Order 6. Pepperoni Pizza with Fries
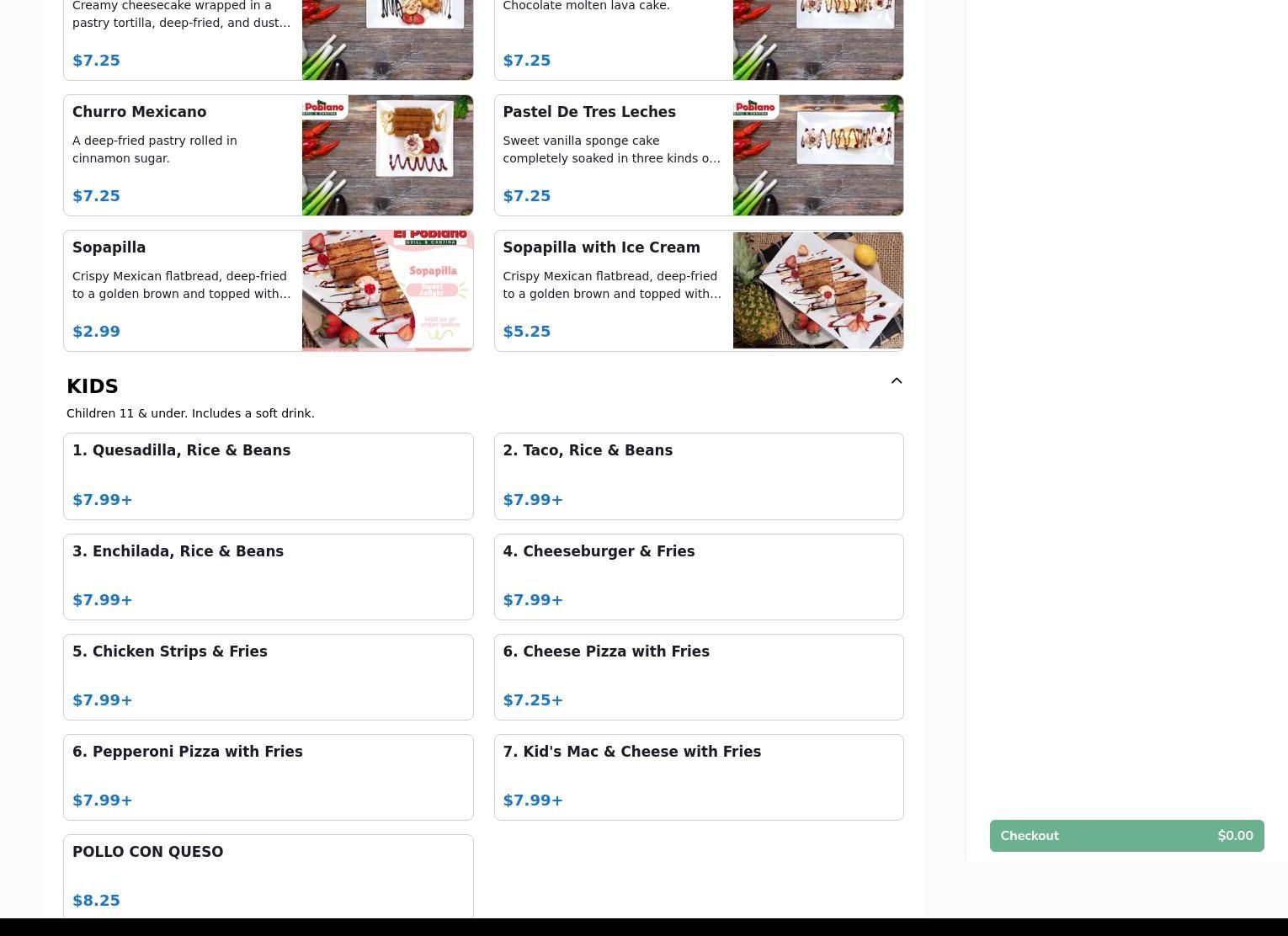This screenshot has height=936, width=1288. [268, 777]
